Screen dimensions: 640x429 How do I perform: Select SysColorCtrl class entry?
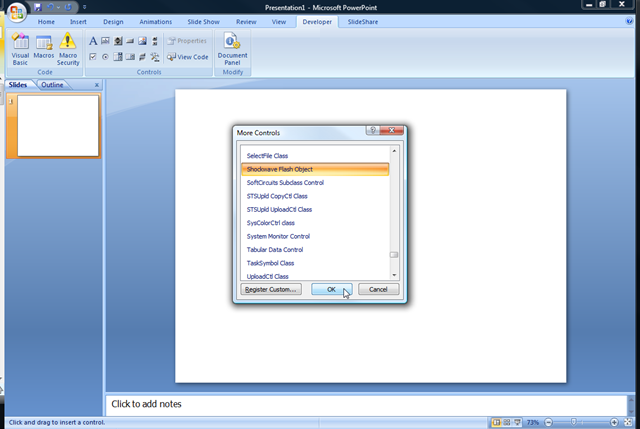coord(315,223)
